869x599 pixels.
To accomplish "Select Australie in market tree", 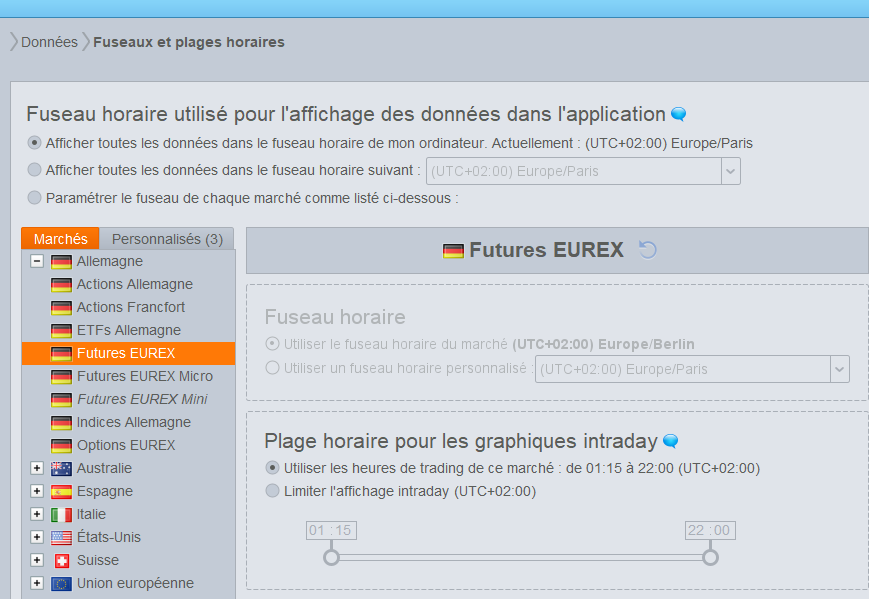I will [x=104, y=468].
